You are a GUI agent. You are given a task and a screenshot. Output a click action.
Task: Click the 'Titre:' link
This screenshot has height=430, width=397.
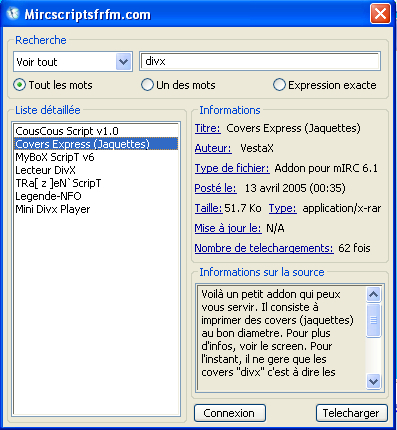pos(208,128)
